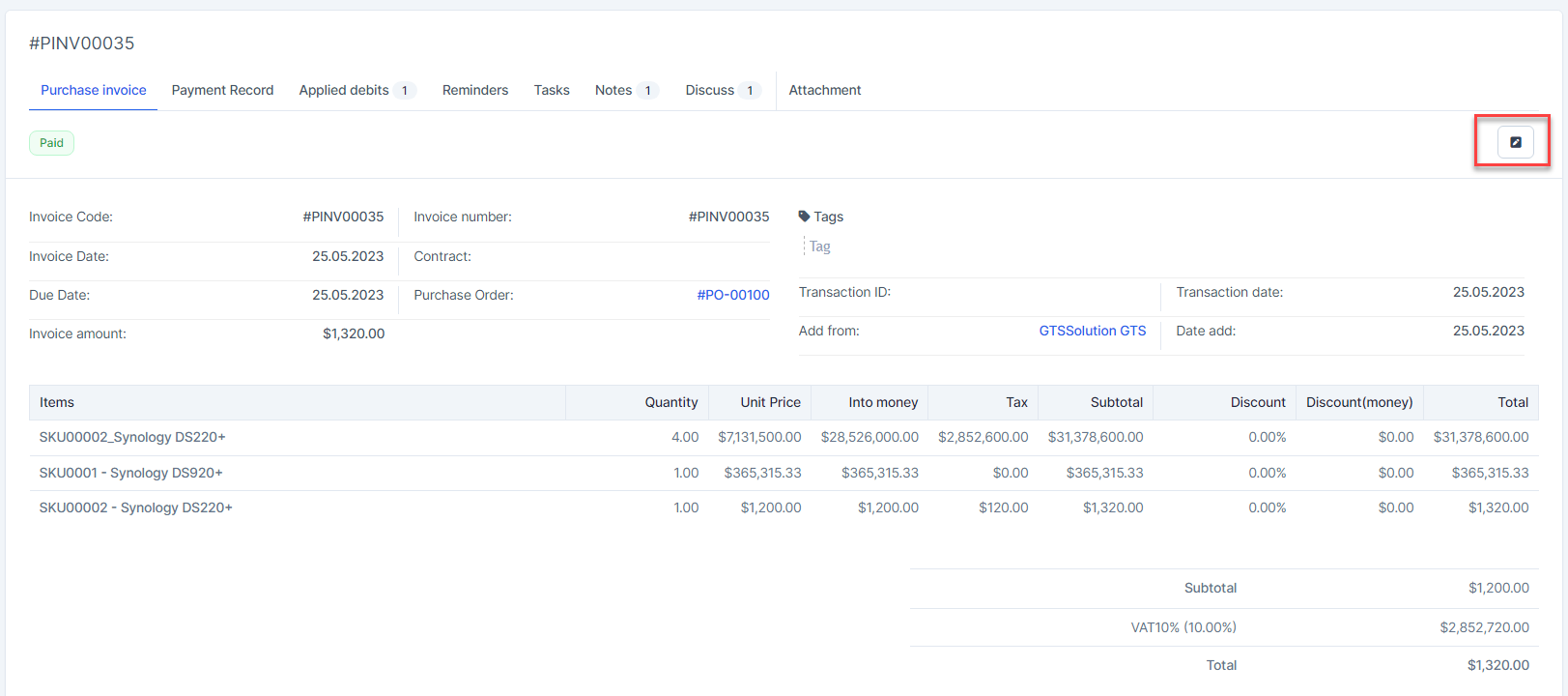Open the Purchase invoice tab

coord(94,90)
